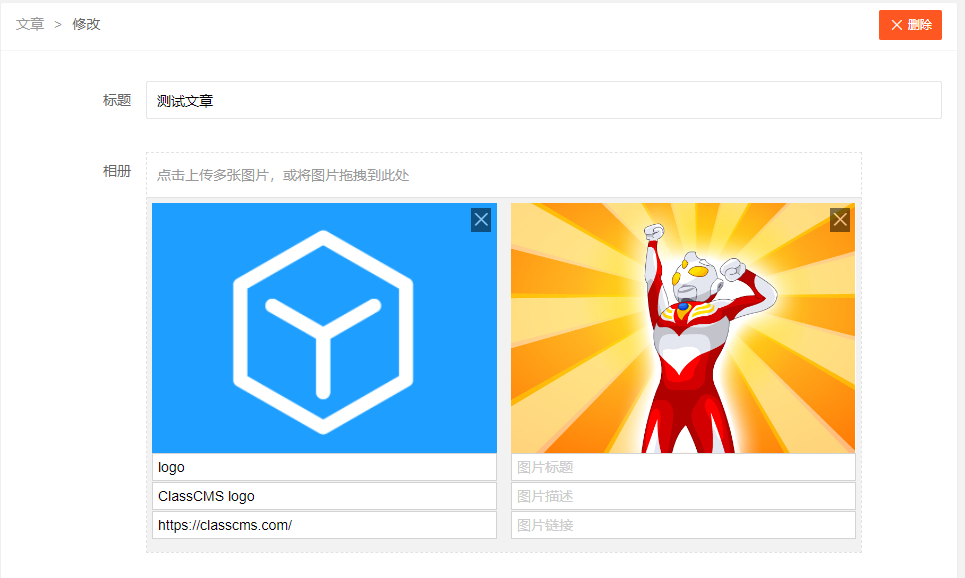
Task: Edit the 'ClassCMS logo' description field
Action: pyautogui.click(x=324, y=496)
